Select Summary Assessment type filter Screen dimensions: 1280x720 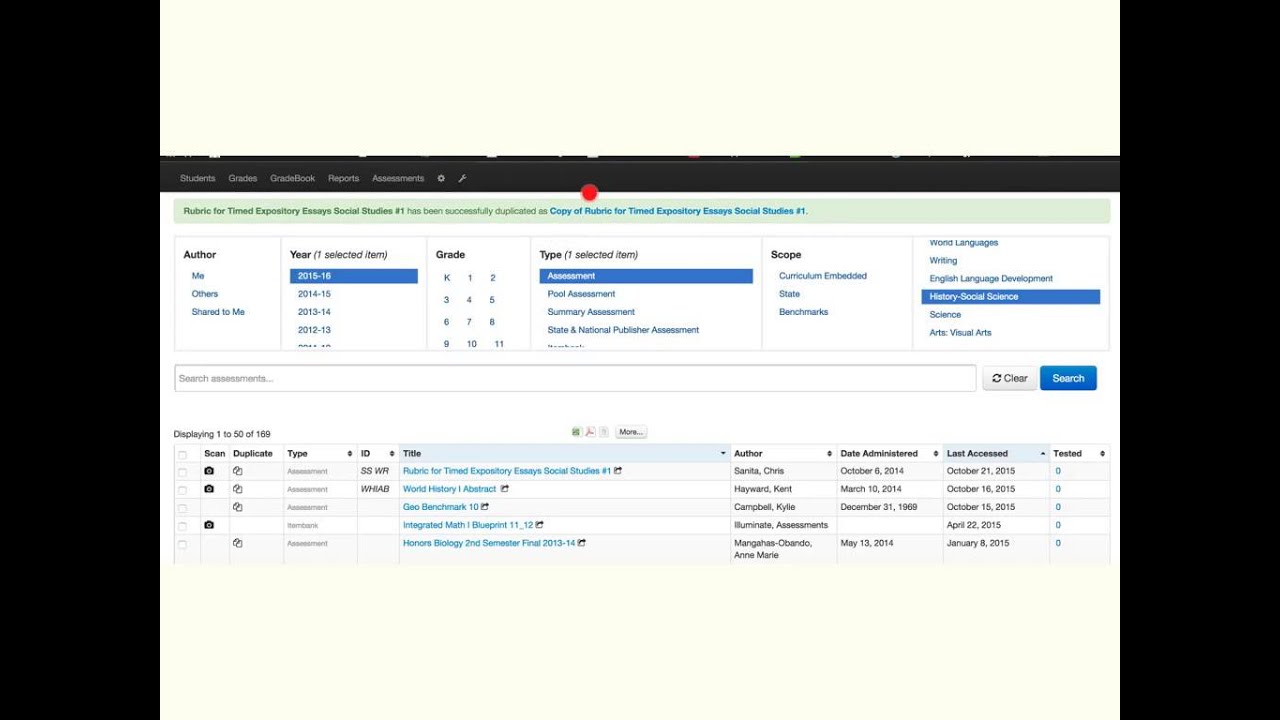(591, 312)
